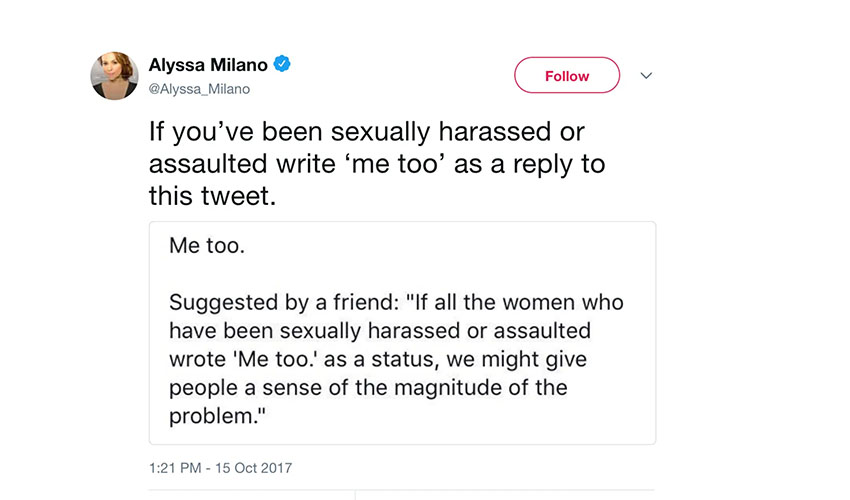Image resolution: width=850 pixels, height=500 pixels.
Task: Click the word 'problem.' ending the quote
Action: pos(212,414)
